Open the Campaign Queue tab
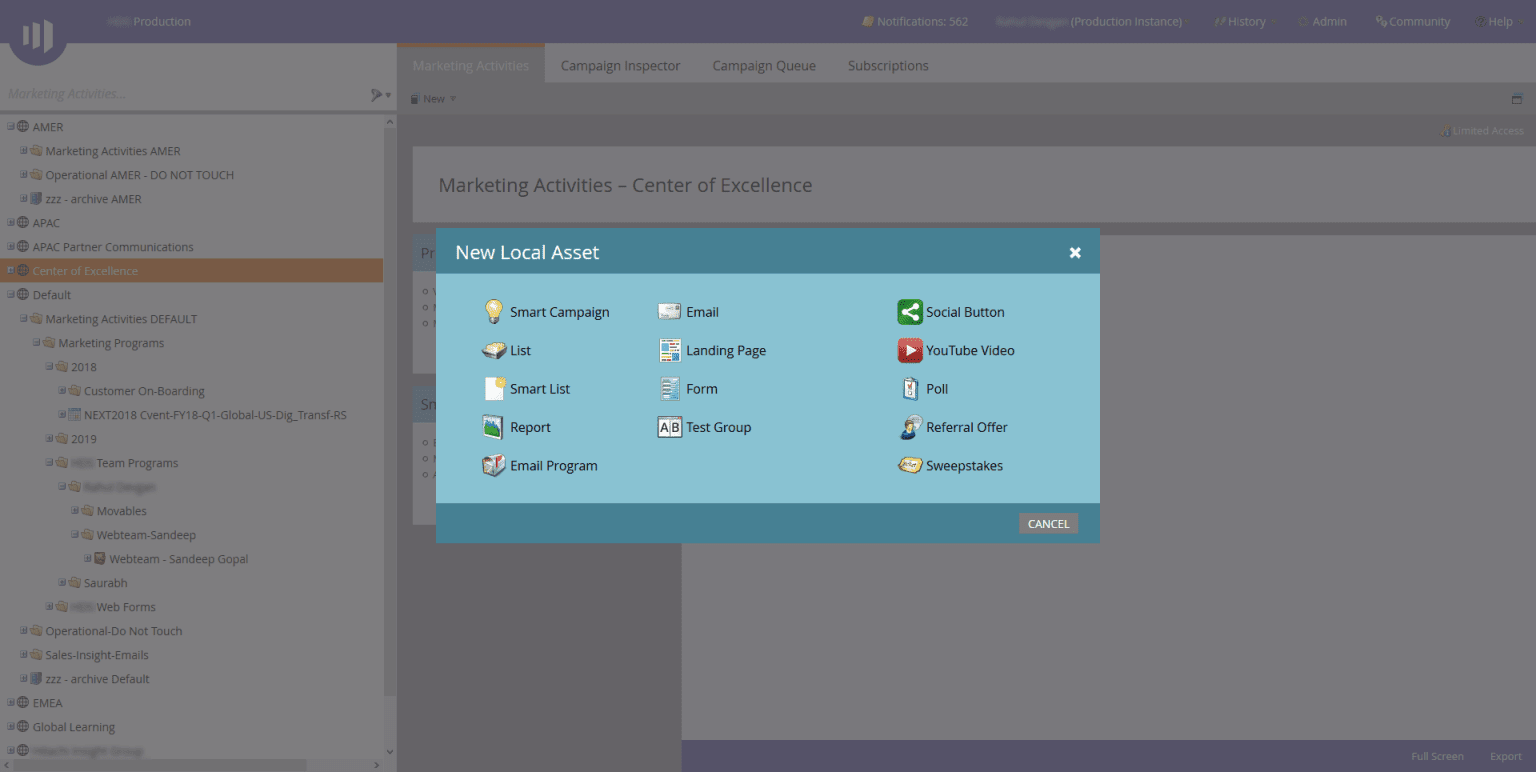This screenshot has height=772, width=1536. pyautogui.click(x=764, y=64)
